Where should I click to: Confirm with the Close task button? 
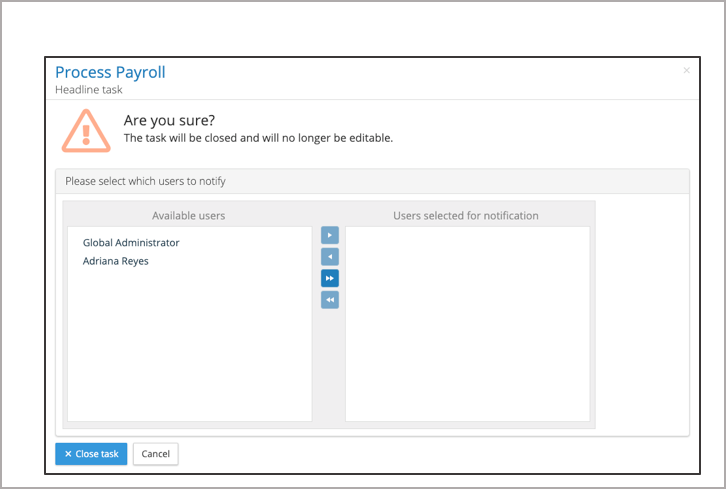click(x=91, y=454)
